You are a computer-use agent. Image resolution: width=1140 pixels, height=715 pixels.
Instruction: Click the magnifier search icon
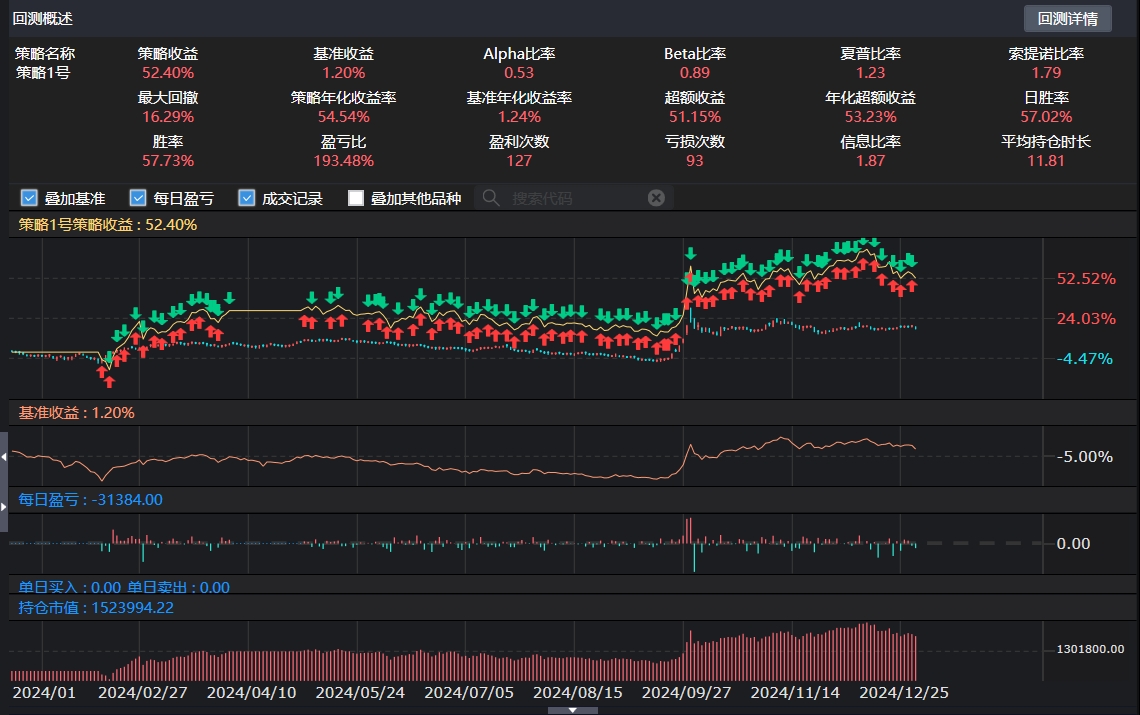tap(491, 198)
